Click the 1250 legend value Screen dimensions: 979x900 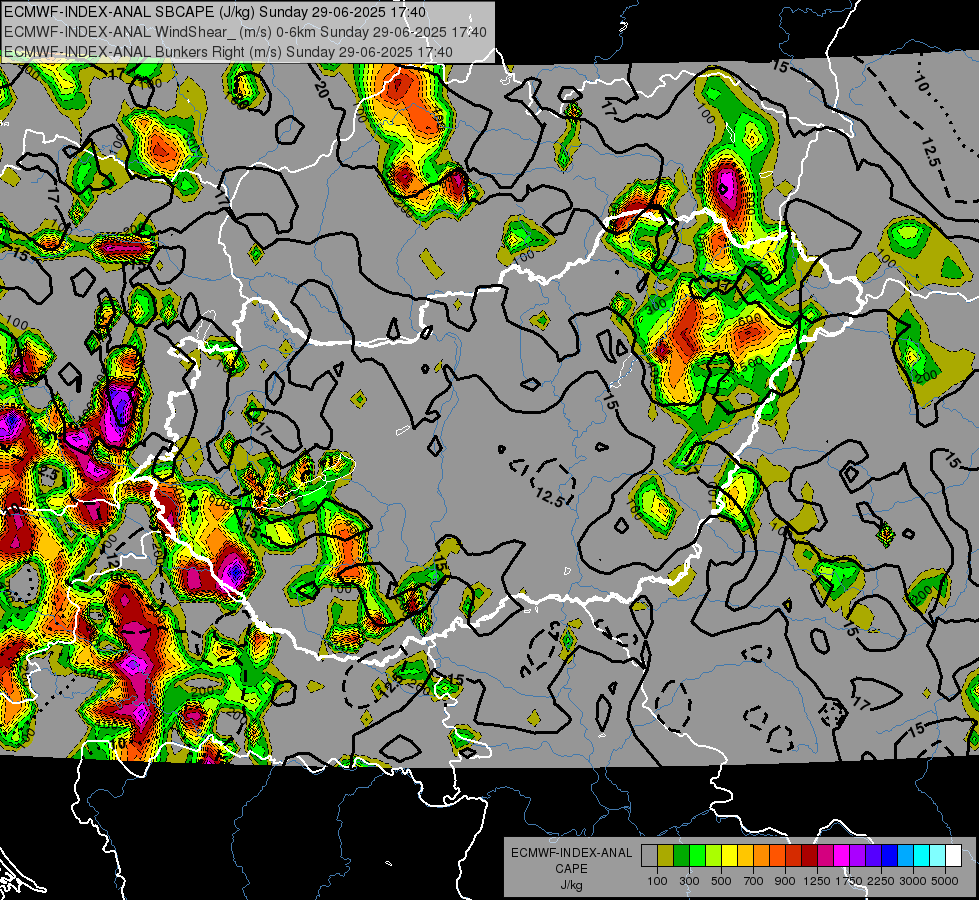click(817, 881)
